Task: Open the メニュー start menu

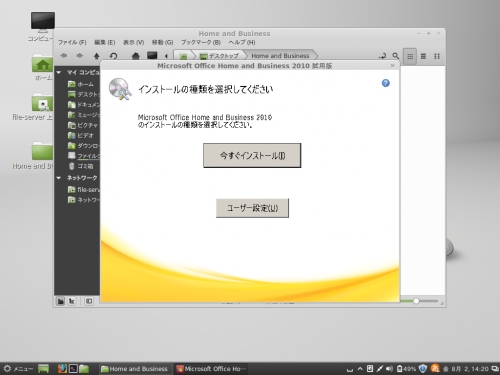Action: 18,369
